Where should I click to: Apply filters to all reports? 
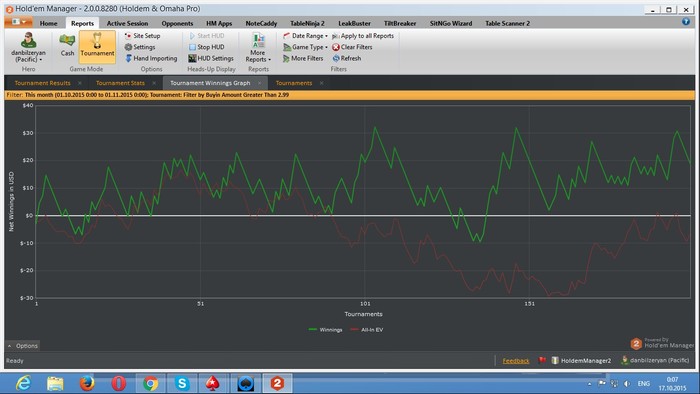tap(363, 36)
